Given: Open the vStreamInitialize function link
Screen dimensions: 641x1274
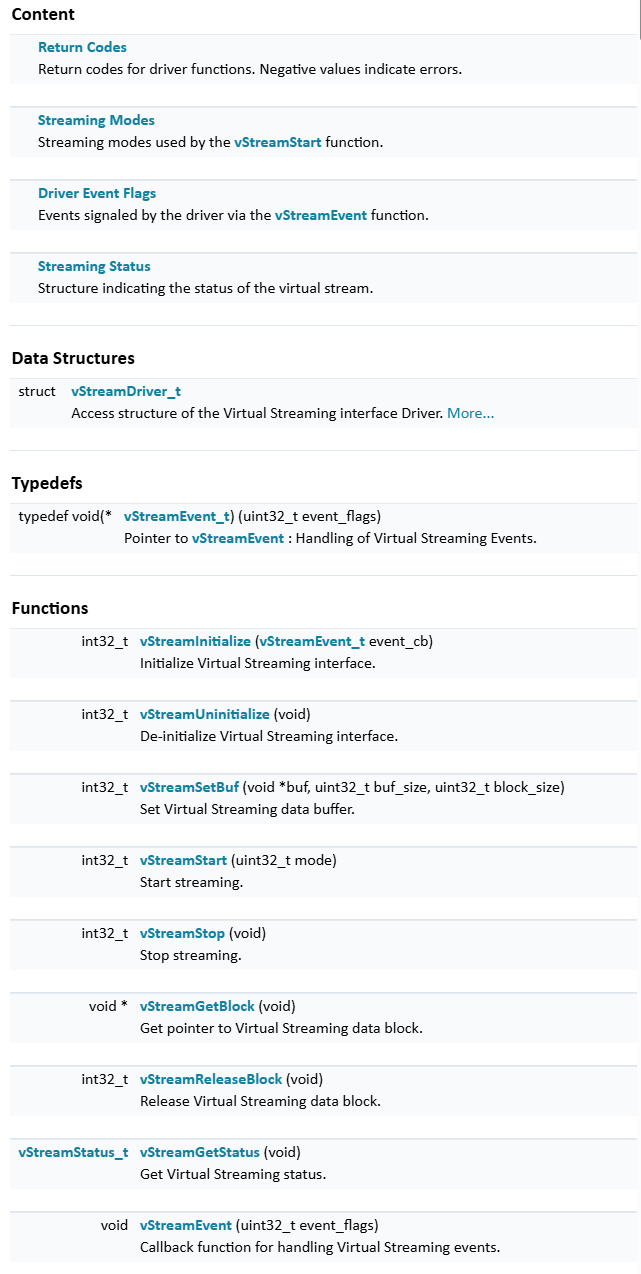Looking at the screenshot, I should (x=195, y=641).
